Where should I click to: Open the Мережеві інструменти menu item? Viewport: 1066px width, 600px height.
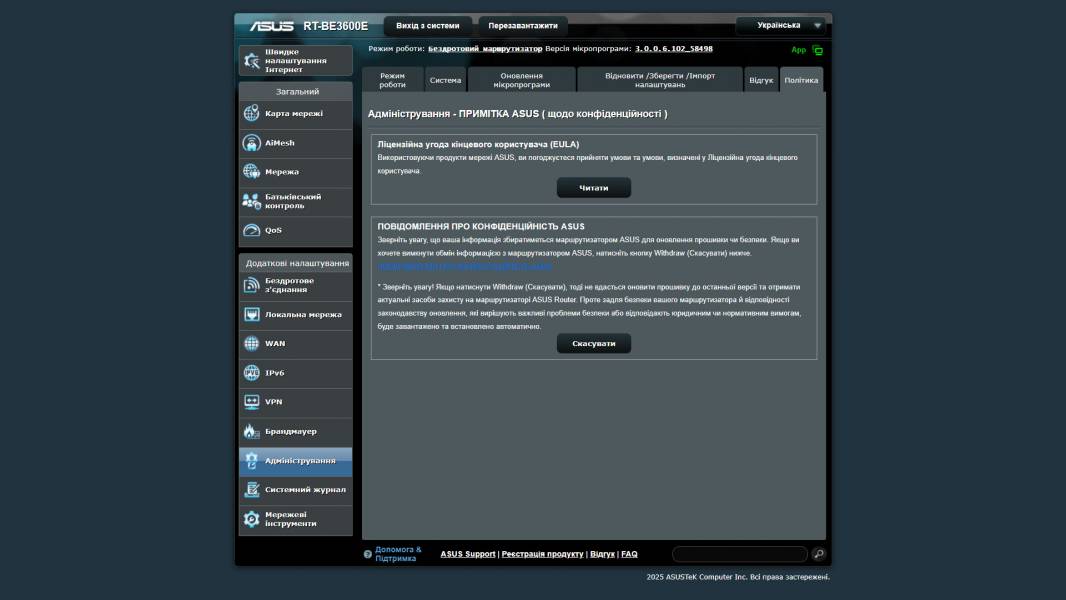296,519
